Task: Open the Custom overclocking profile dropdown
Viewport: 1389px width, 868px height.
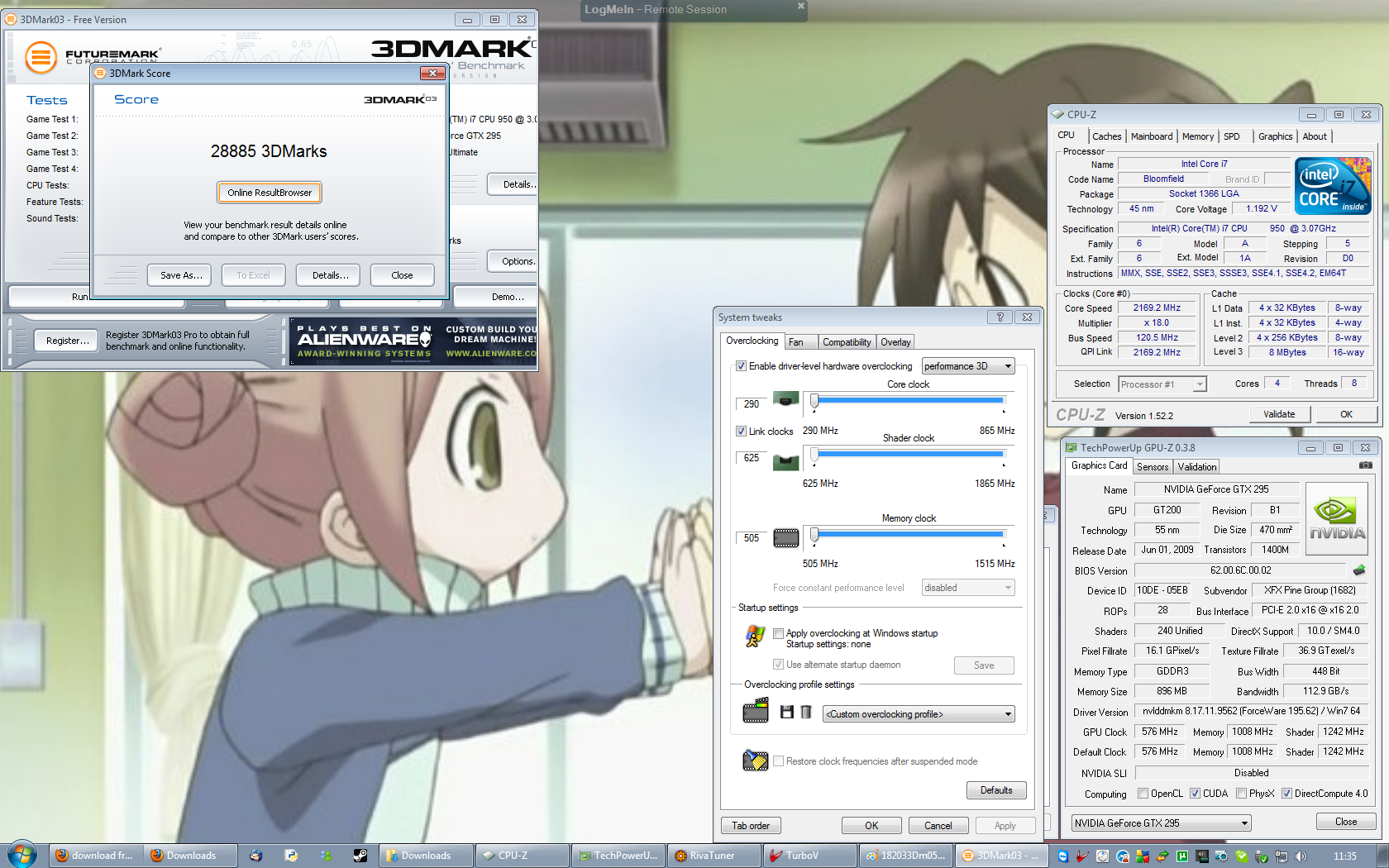Action: 919,714
